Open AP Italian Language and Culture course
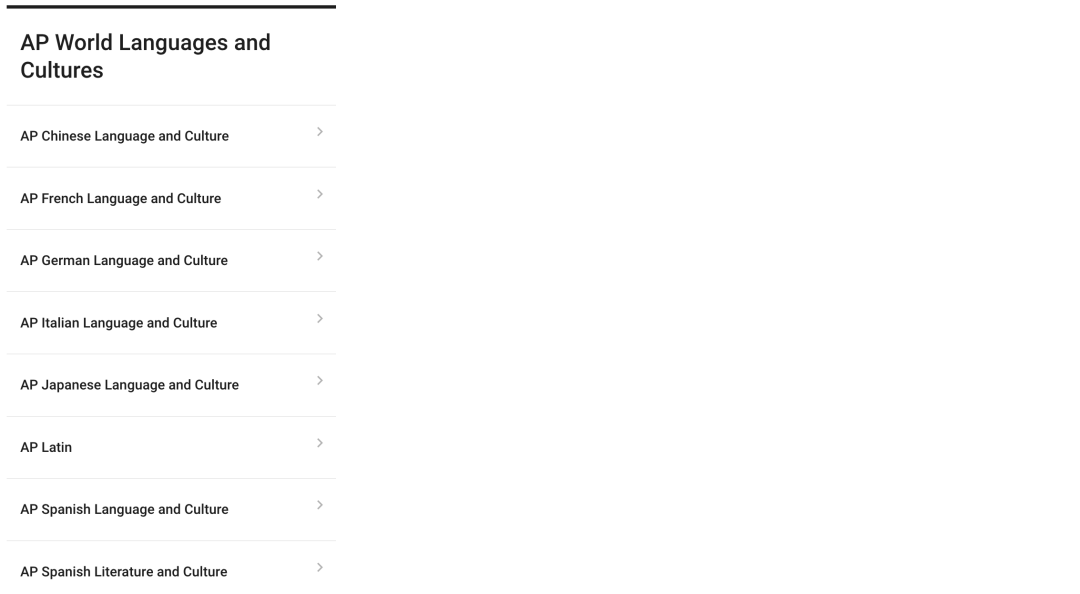 [x=118, y=322]
